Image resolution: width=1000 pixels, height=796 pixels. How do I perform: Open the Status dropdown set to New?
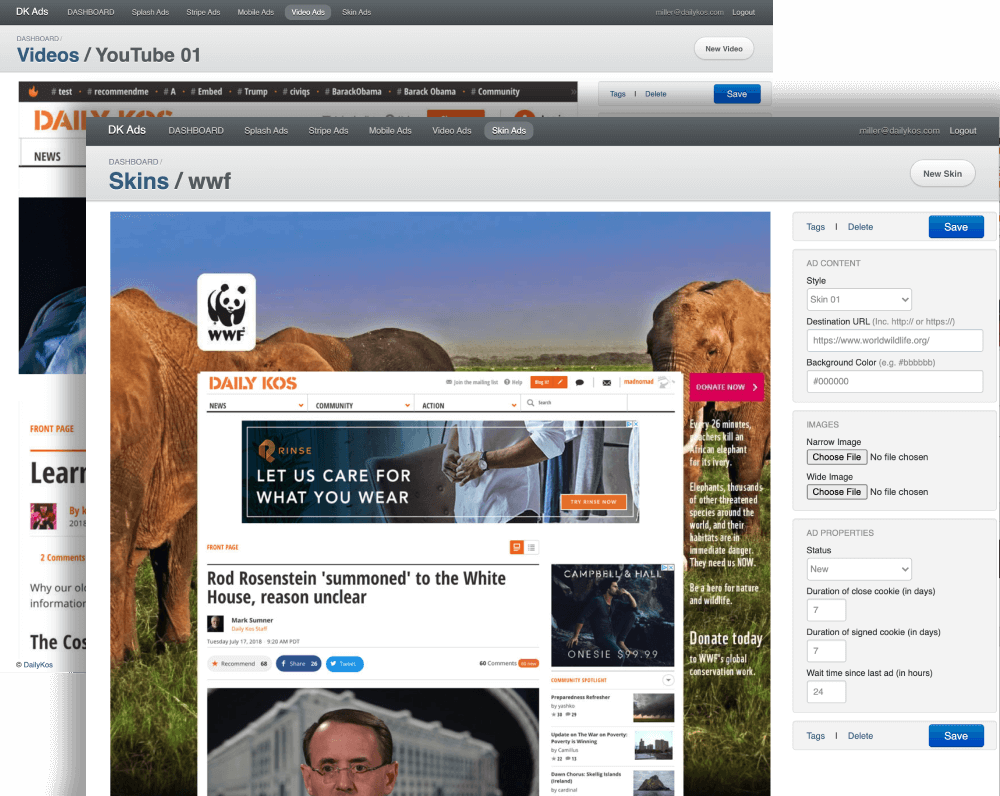pos(858,568)
